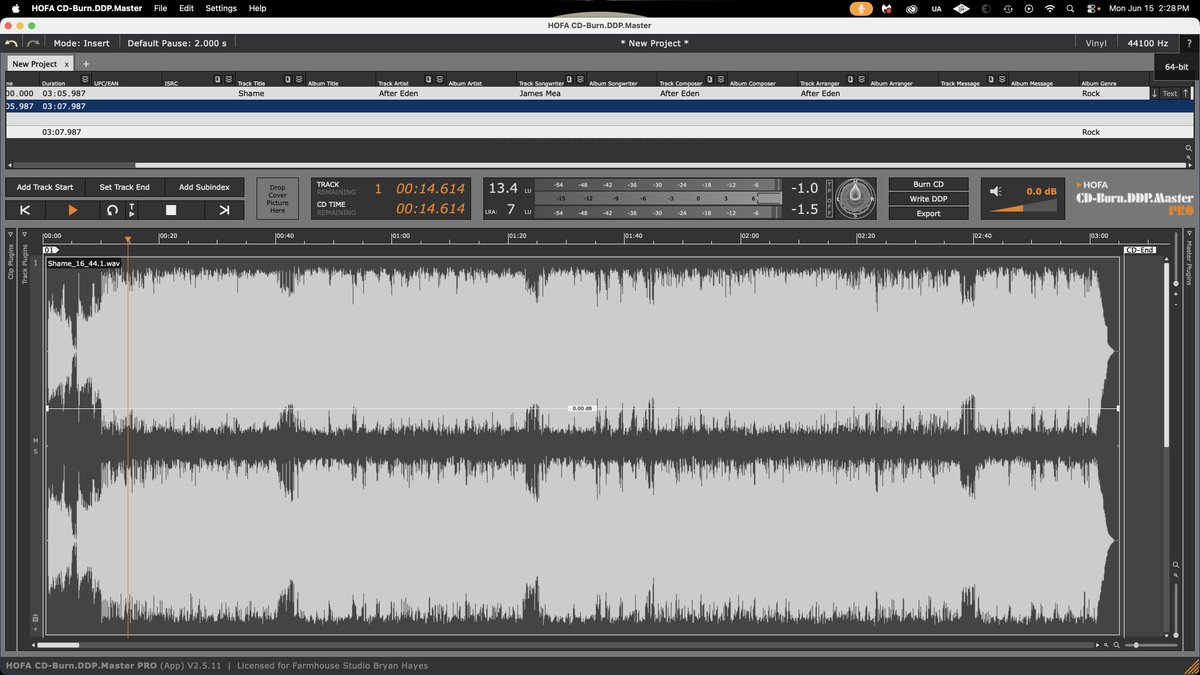Collapse the Clip Plugins panel triangle
This screenshot has height=675, width=1200.
coord(11,235)
